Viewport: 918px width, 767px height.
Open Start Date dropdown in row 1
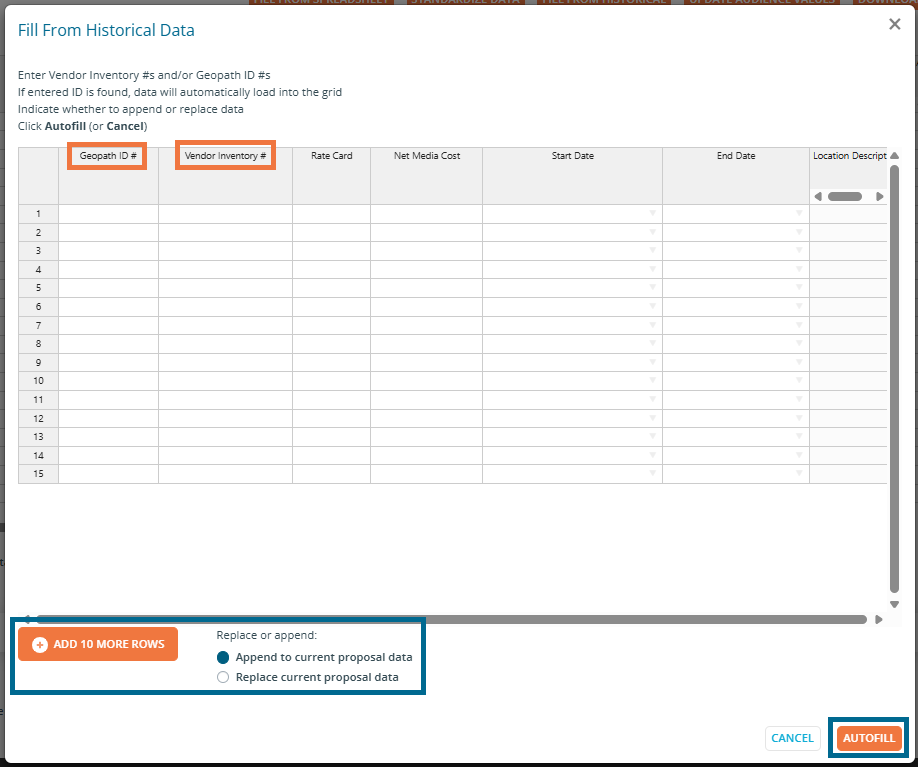tap(652, 214)
